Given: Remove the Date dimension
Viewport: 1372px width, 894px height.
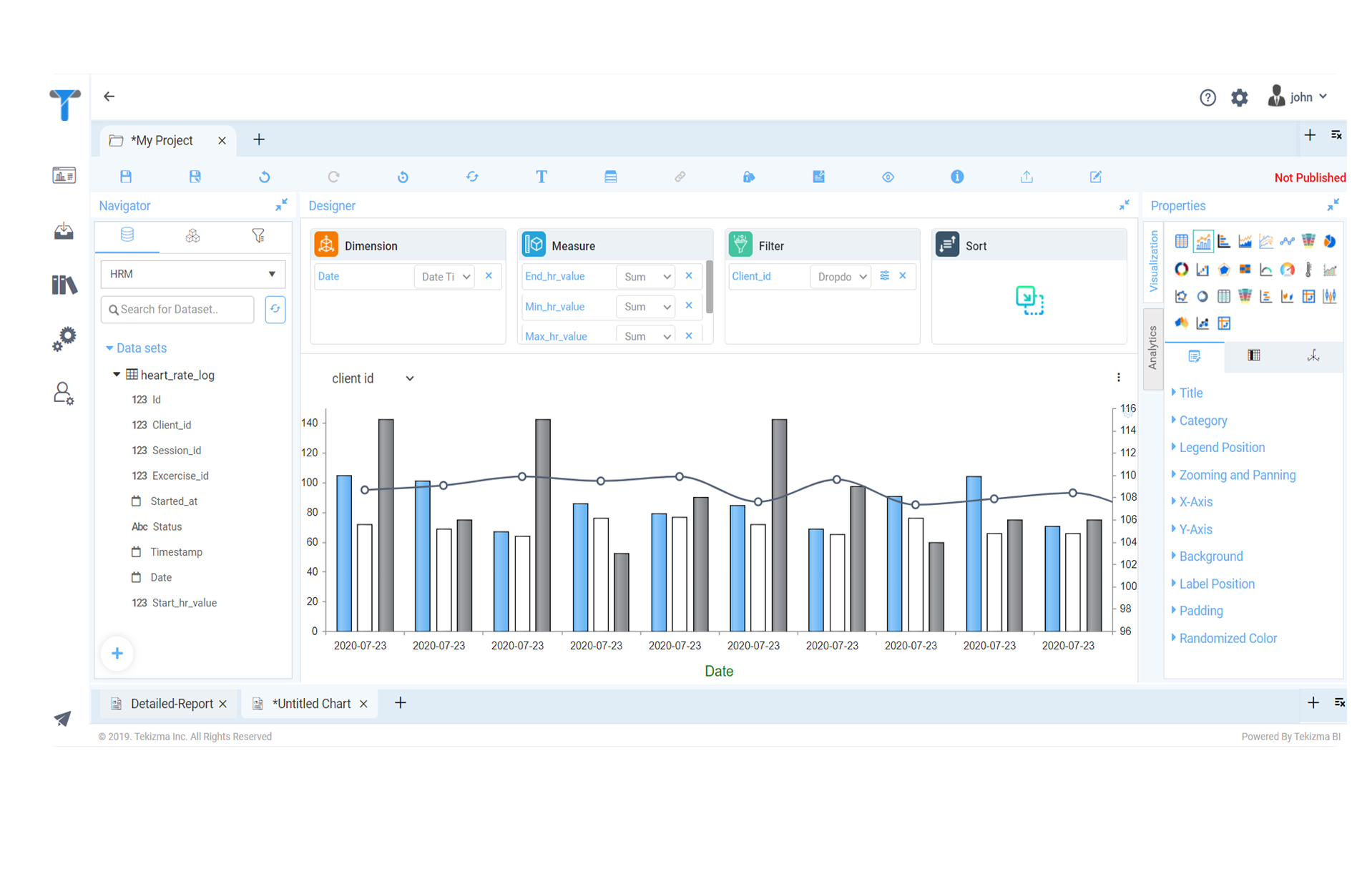Looking at the screenshot, I should (x=489, y=276).
